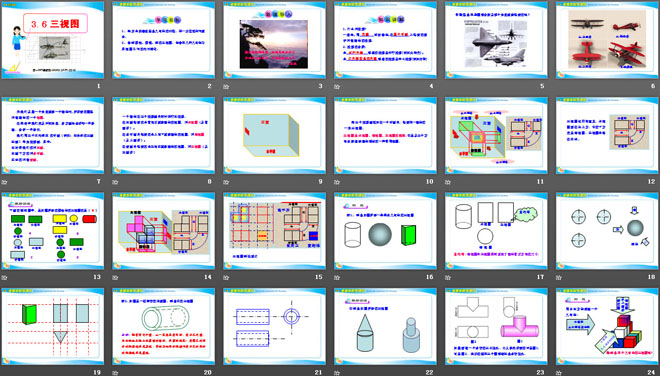
Task: Click the animation star icon under slide 18
Action: 559,277
